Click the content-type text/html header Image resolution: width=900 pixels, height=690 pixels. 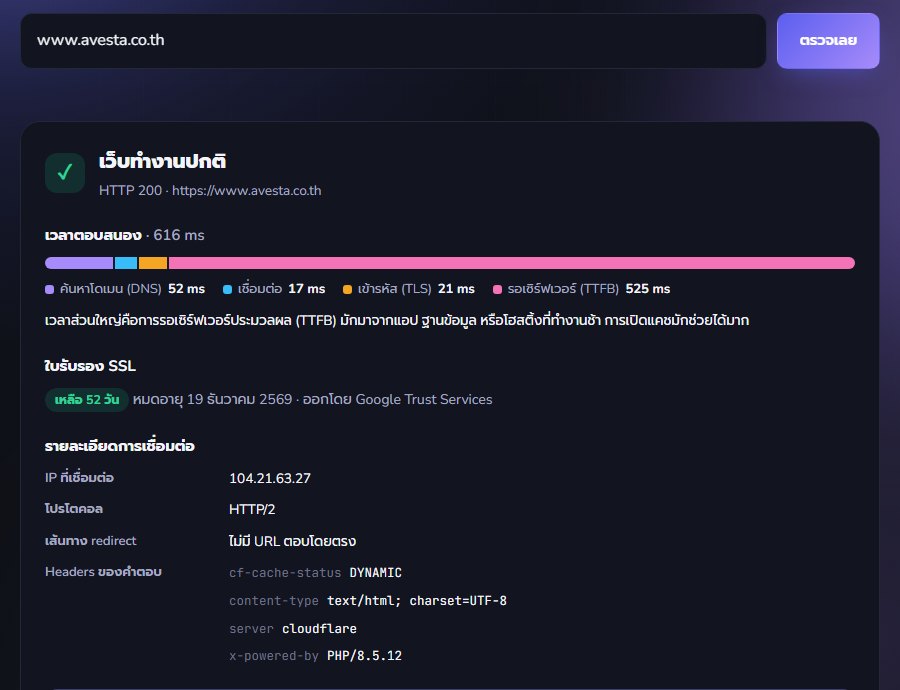tap(368, 600)
